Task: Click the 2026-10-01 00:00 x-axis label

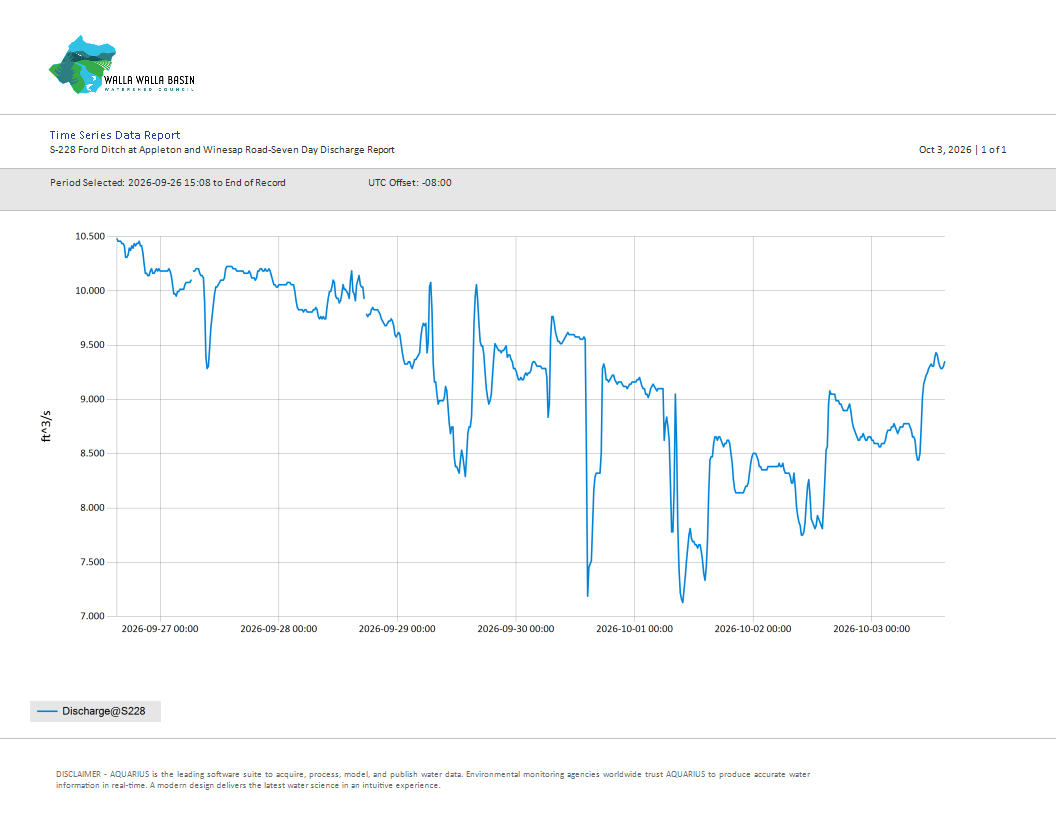Action: (634, 629)
